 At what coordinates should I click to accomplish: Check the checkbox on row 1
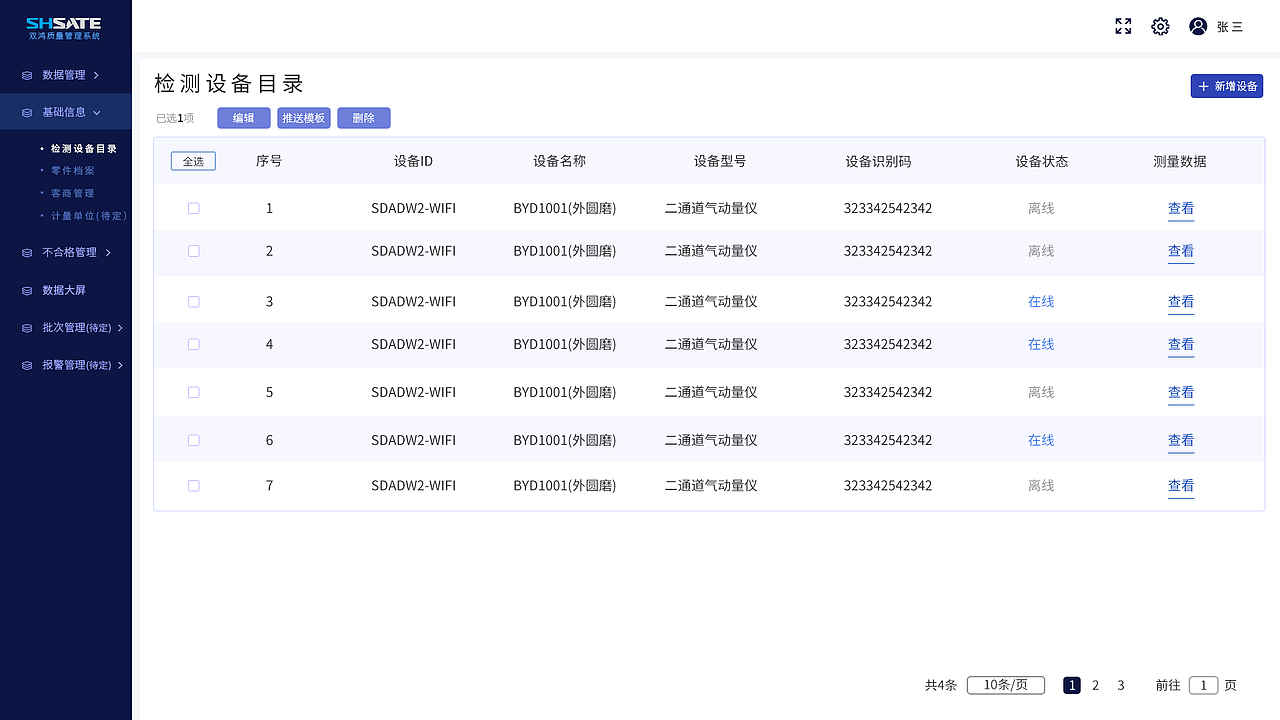193,208
